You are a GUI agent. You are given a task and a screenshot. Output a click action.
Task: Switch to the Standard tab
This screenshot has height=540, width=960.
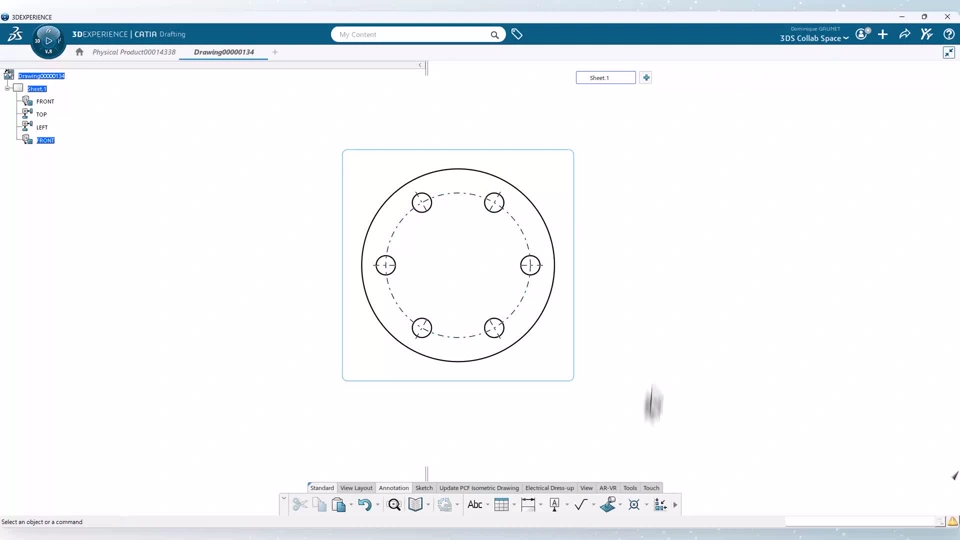coord(321,488)
